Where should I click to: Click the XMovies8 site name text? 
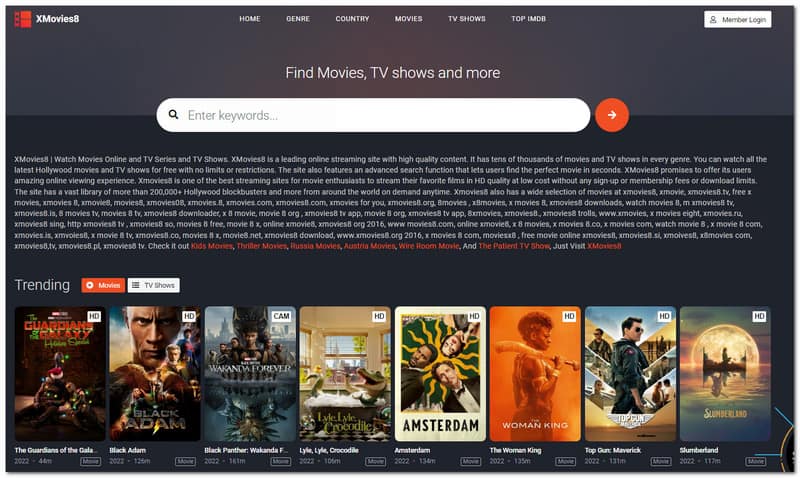tap(58, 19)
